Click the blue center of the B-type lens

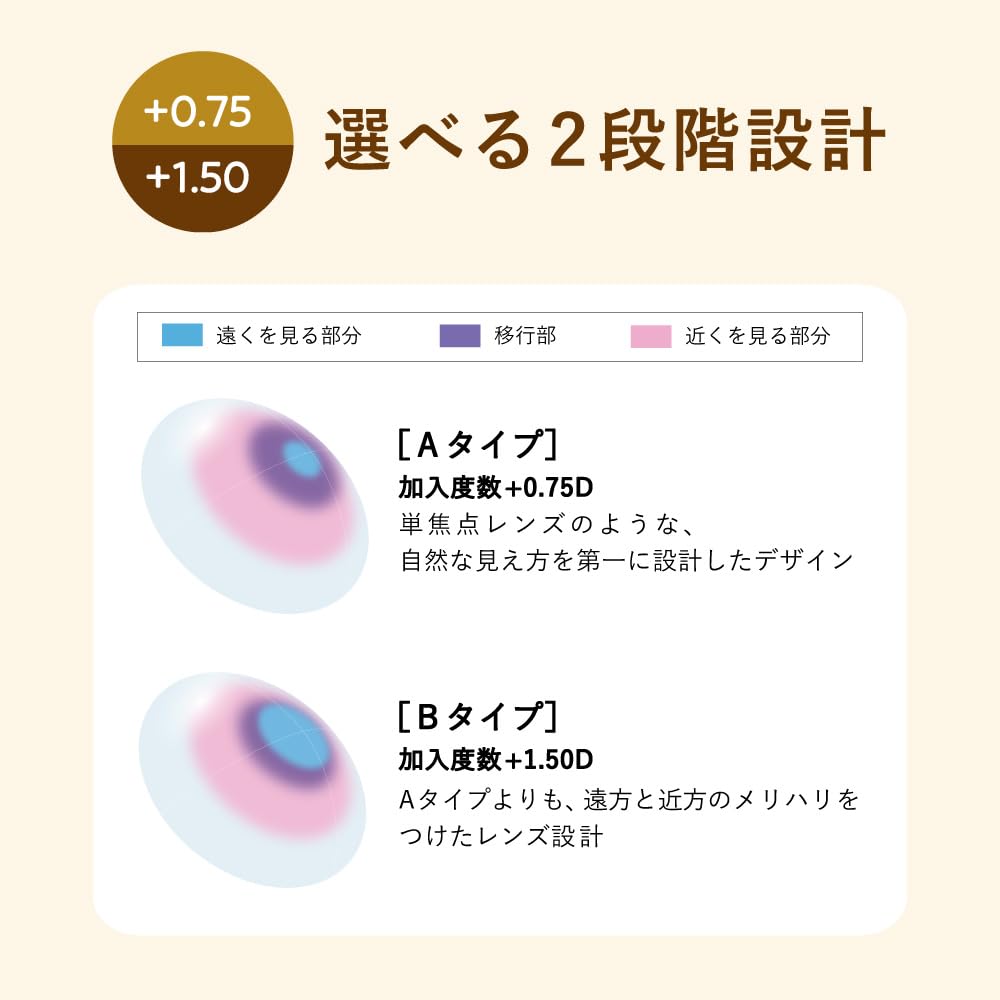(295, 733)
